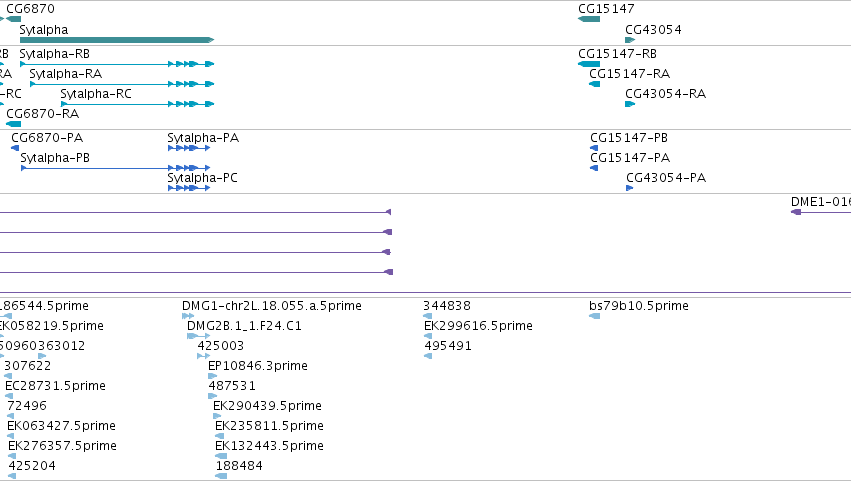Click the EK132443.5prime EST glyph
Viewport: 851px width, 481px height.
221,456
